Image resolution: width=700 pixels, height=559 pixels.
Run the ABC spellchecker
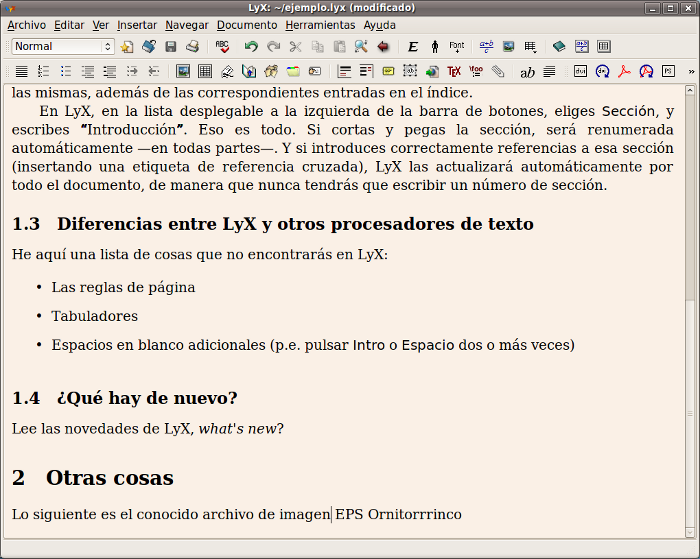click(222, 46)
